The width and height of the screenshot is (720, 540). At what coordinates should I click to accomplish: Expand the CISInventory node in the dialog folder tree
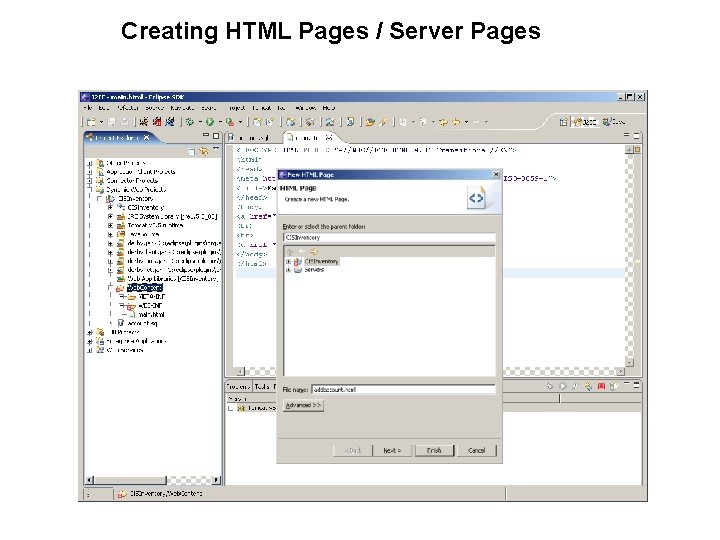point(288,261)
